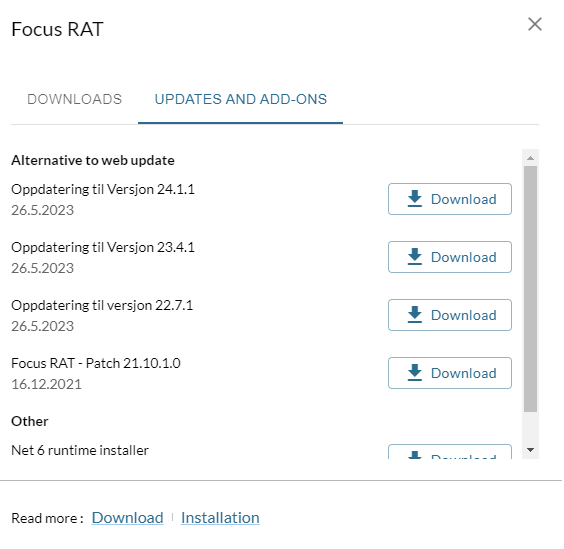The height and width of the screenshot is (549, 564).
Task: Select the Net 6 runtime installer entry
Action: coord(80,450)
